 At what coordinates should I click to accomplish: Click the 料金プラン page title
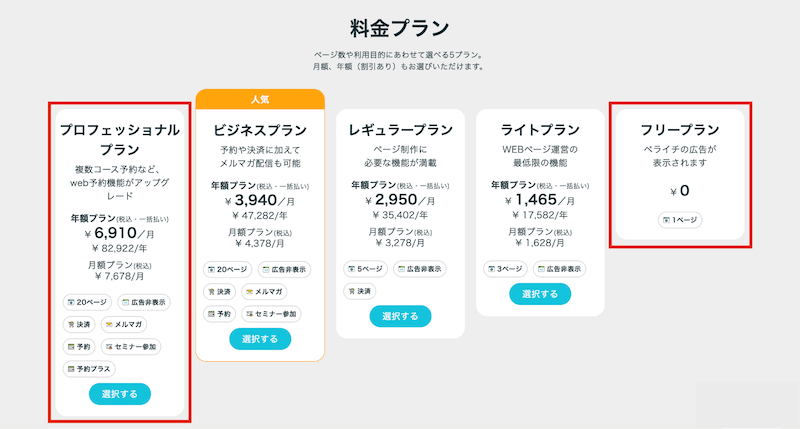(x=400, y=27)
